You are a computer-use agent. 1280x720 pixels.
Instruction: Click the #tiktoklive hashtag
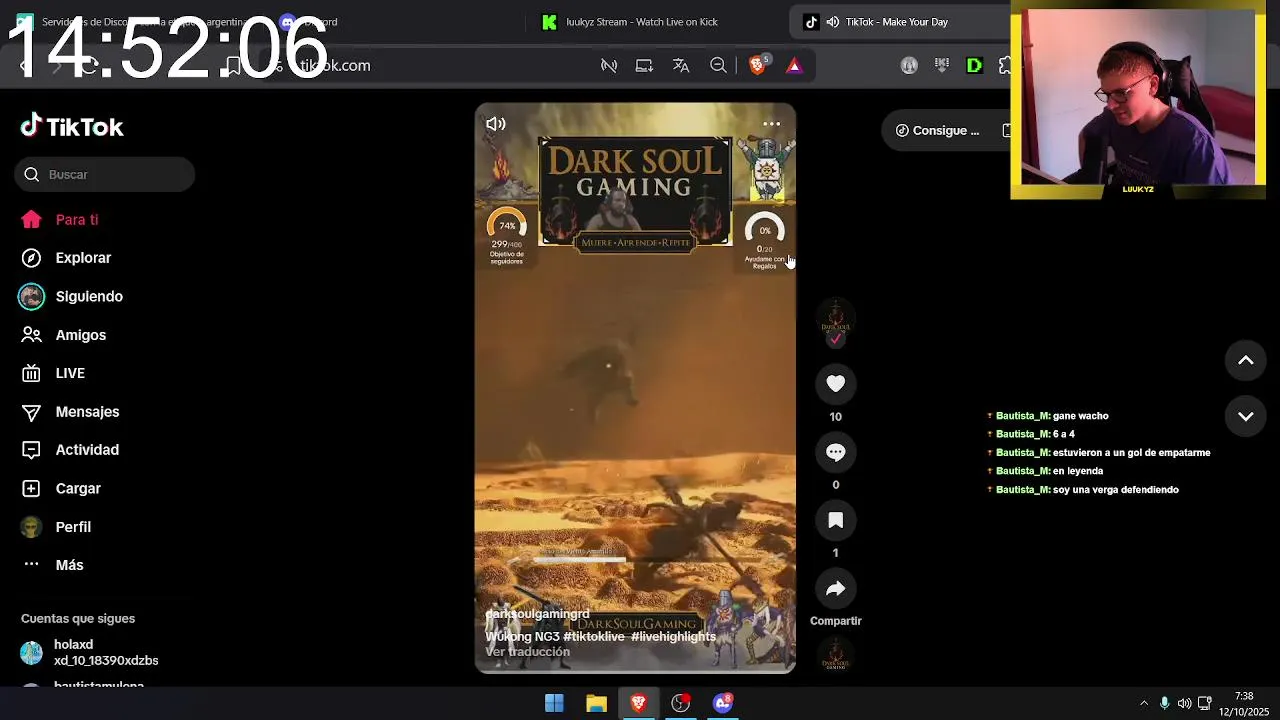coord(594,636)
